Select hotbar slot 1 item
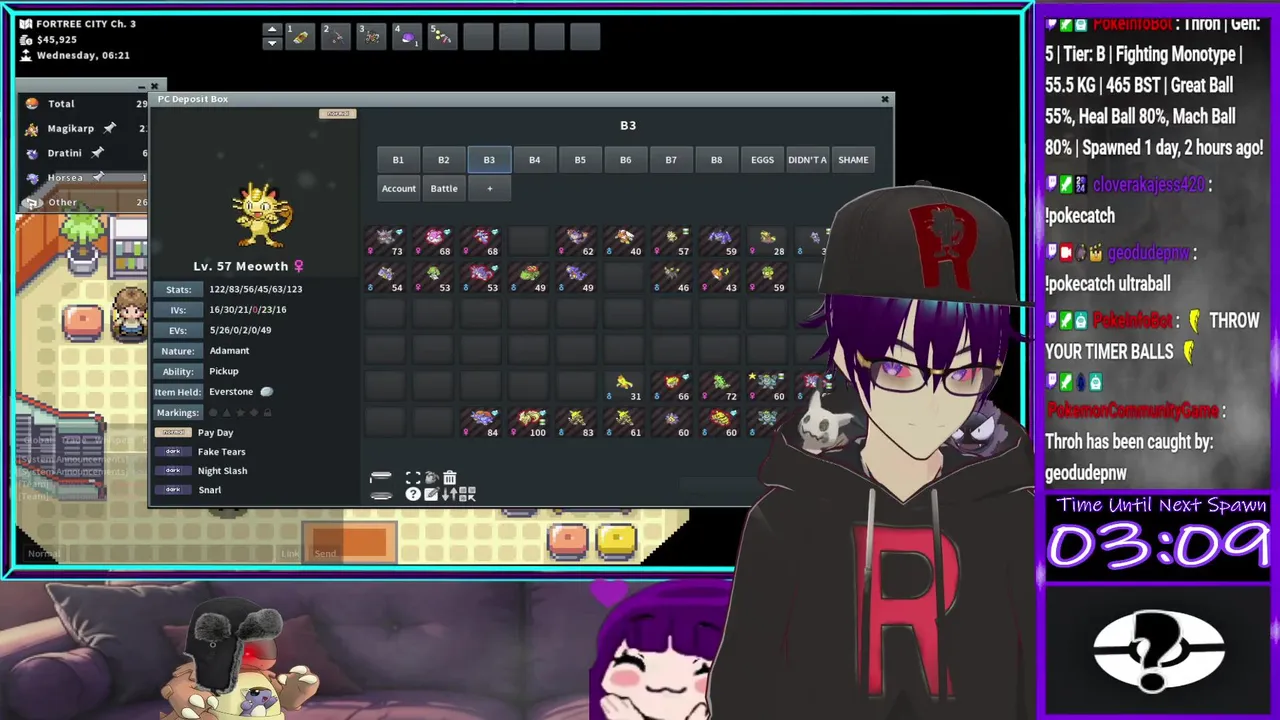This screenshot has width=1280, height=720. tap(299, 37)
